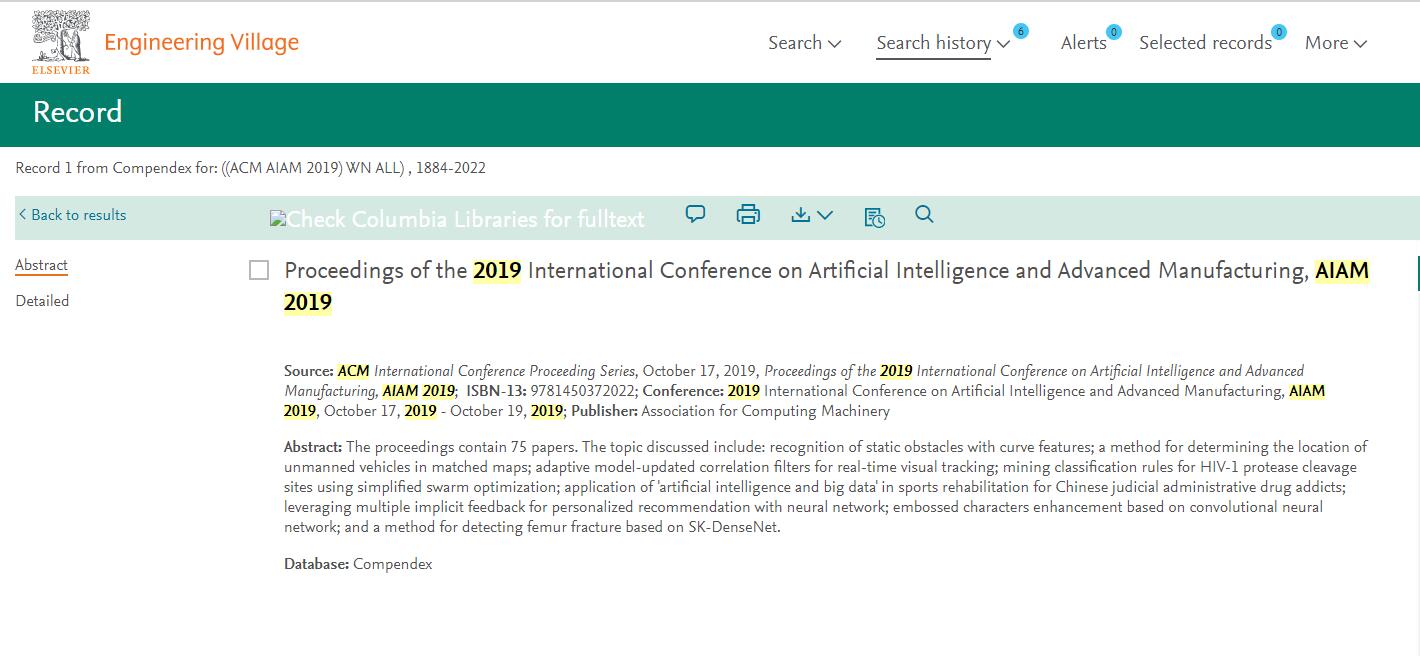
Task: Click the download record icon
Action: [x=800, y=215]
